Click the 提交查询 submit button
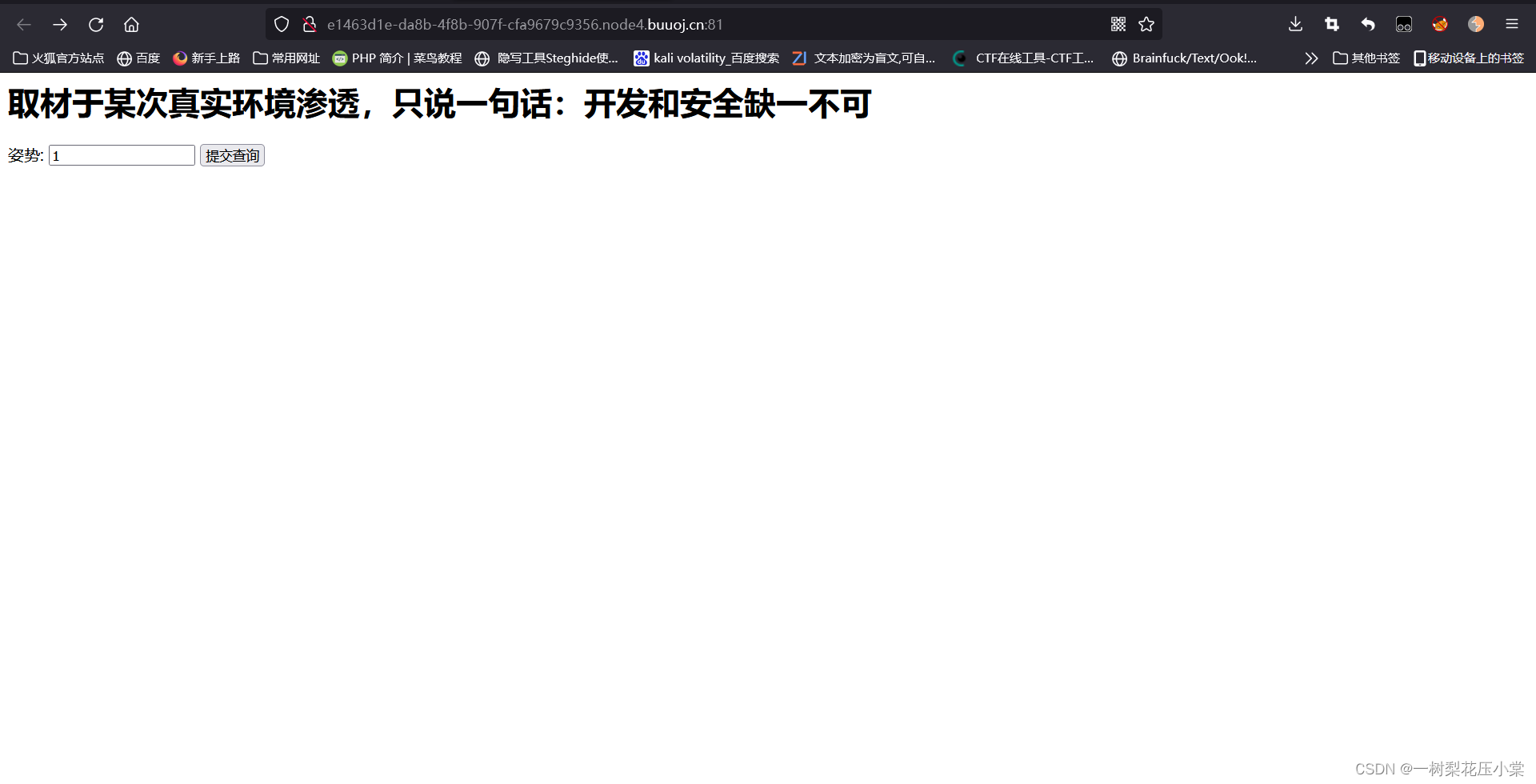The image size is (1536, 784). [232, 155]
